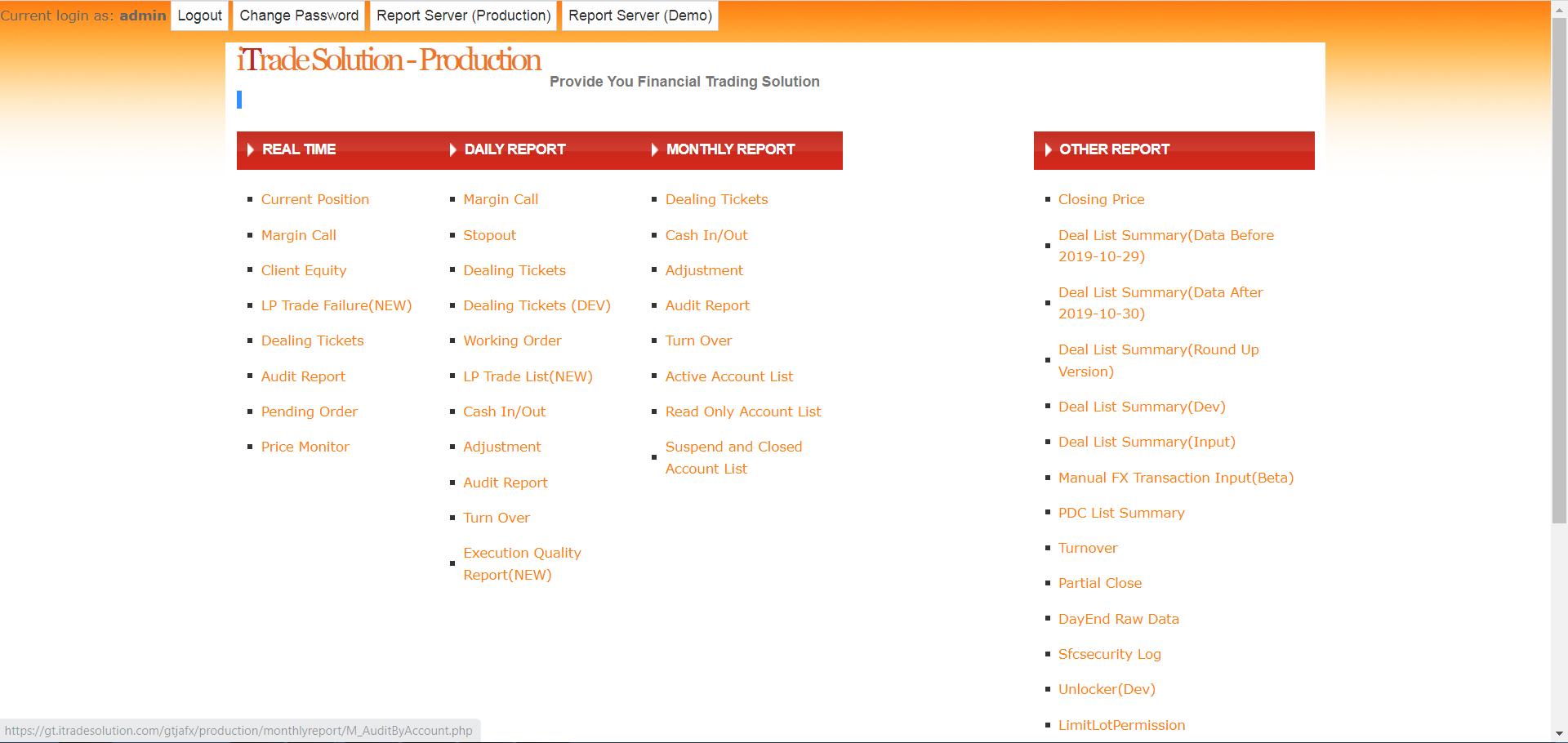
Task: Open Partial Close report
Action: [1100, 583]
